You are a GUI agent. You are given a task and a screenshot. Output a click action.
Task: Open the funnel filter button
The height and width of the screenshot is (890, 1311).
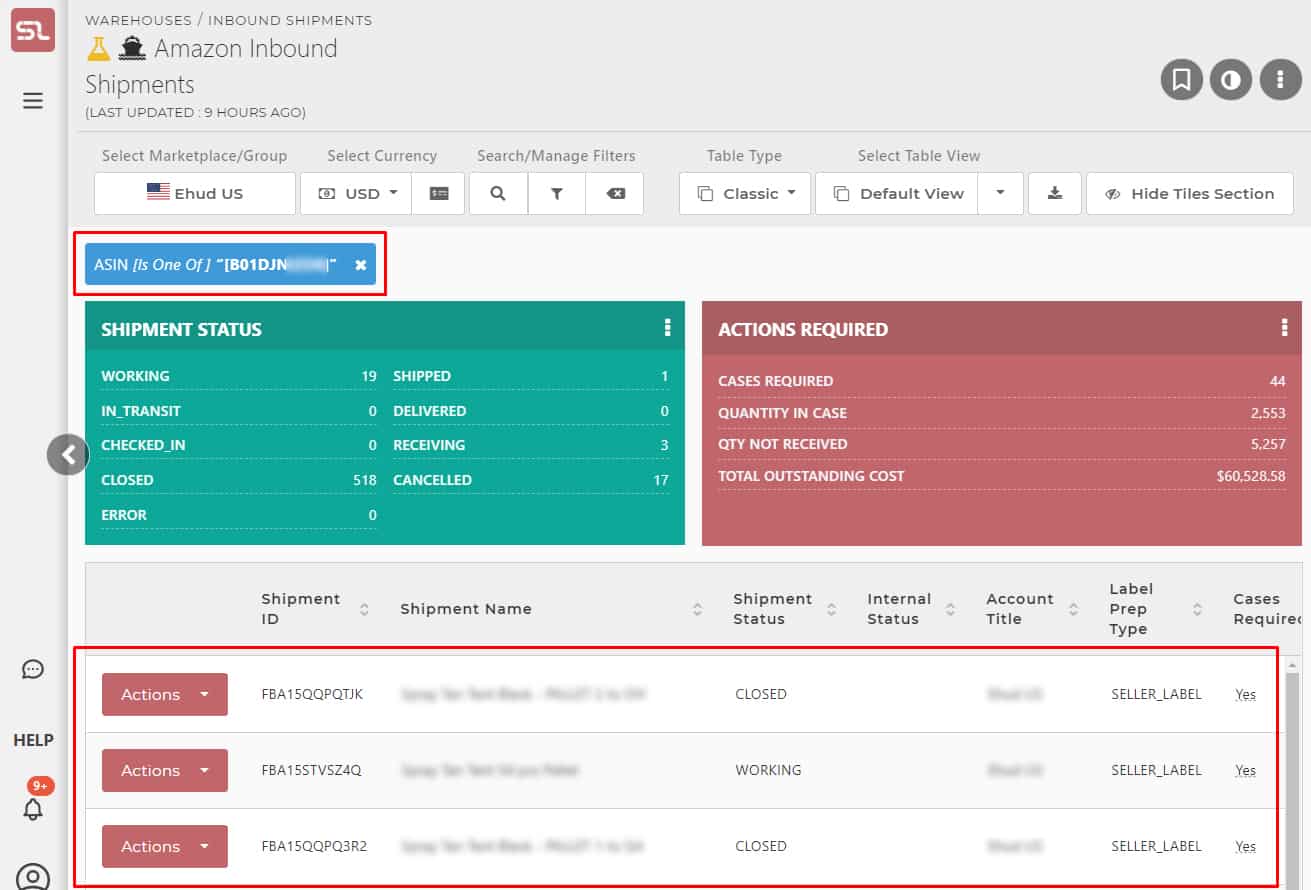click(557, 194)
